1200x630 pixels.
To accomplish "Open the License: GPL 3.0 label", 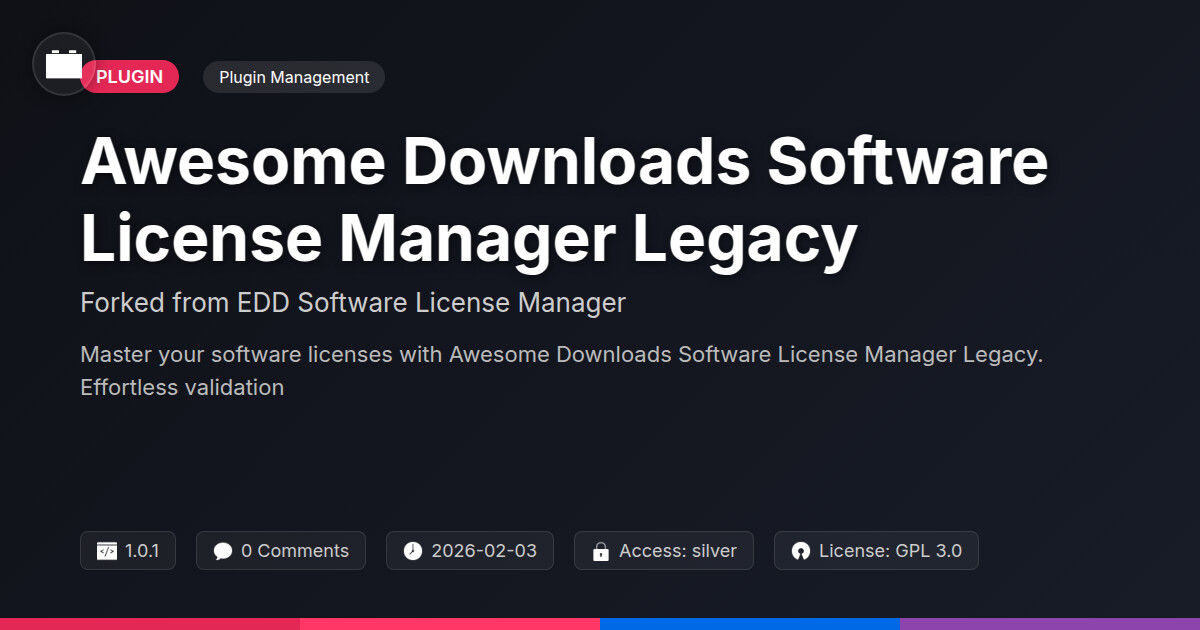I will 890,551.
